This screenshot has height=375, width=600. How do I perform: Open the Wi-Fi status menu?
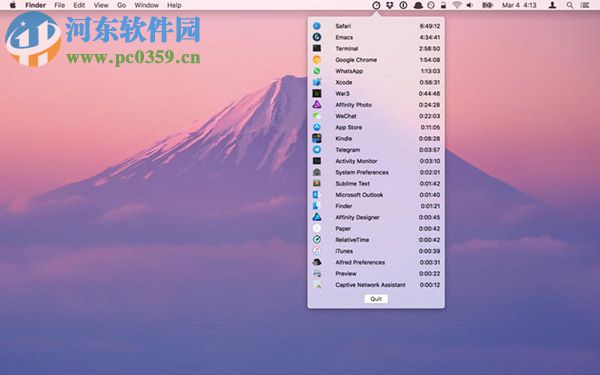click(x=457, y=5)
